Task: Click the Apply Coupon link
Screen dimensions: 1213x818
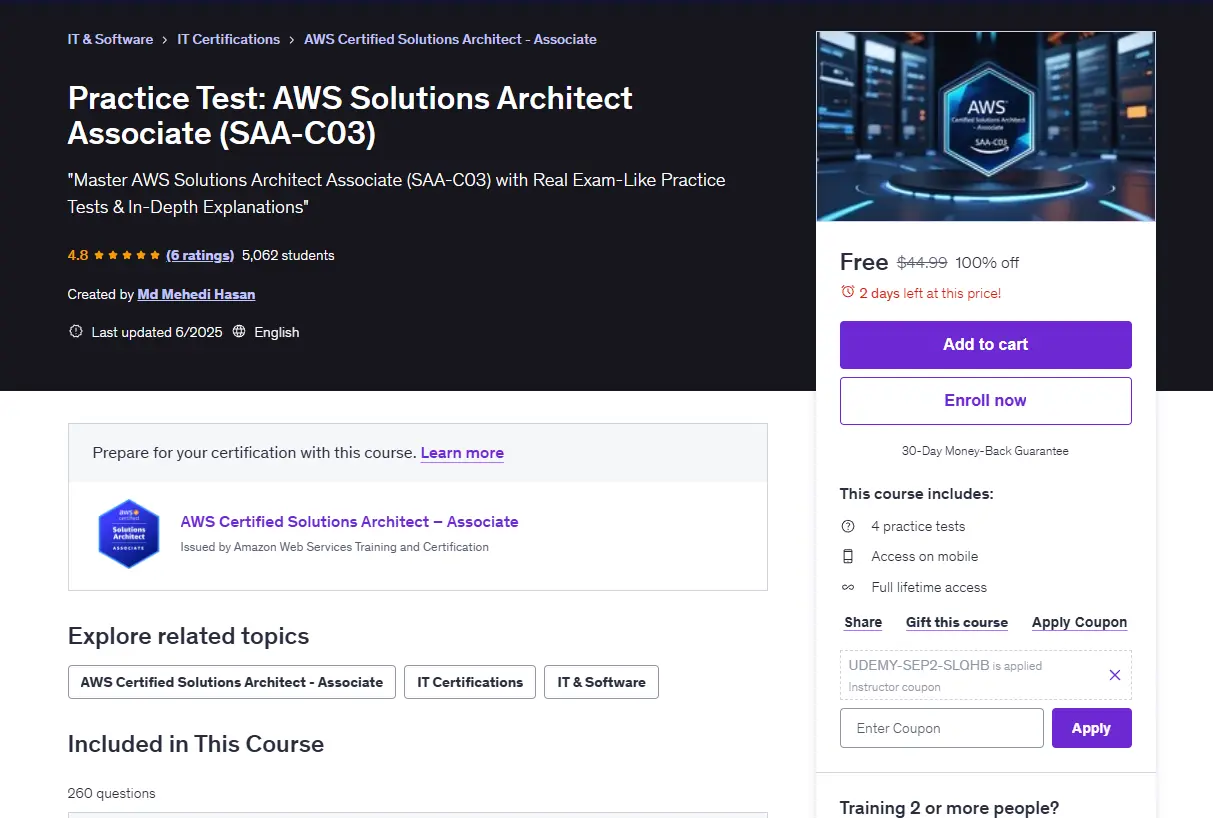Action: [x=1079, y=622]
